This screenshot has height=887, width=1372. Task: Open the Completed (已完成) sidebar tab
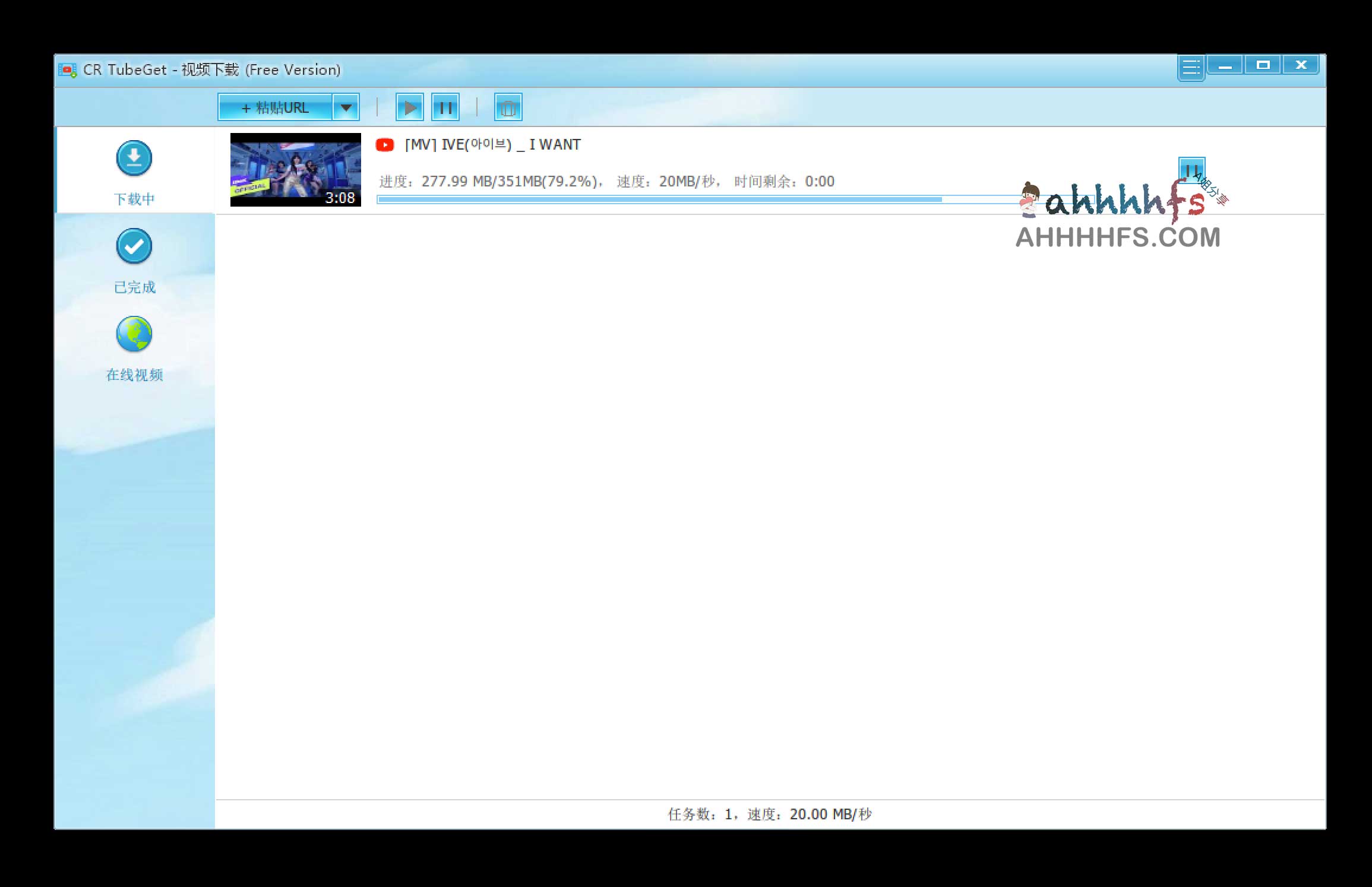pyautogui.click(x=134, y=287)
